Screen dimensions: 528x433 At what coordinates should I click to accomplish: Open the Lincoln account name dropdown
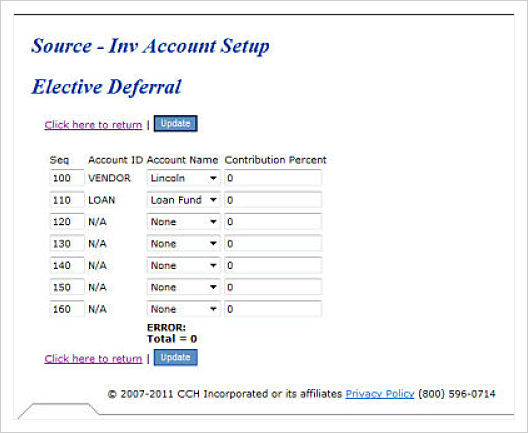184,178
